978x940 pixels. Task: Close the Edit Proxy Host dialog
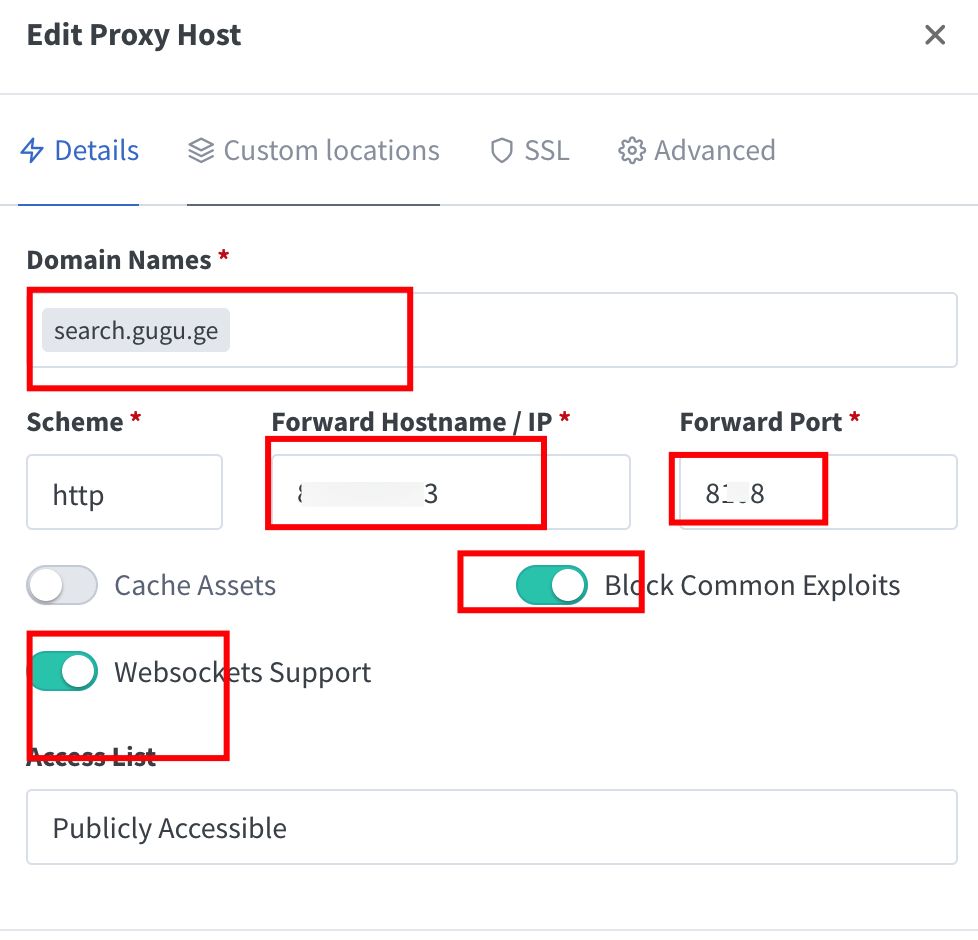(x=935, y=36)
